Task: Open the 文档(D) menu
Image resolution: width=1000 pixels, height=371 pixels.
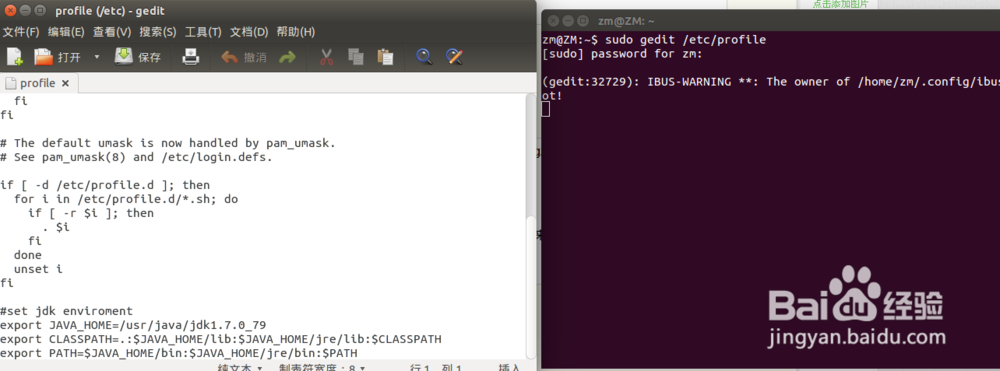Action: [249, 32]
